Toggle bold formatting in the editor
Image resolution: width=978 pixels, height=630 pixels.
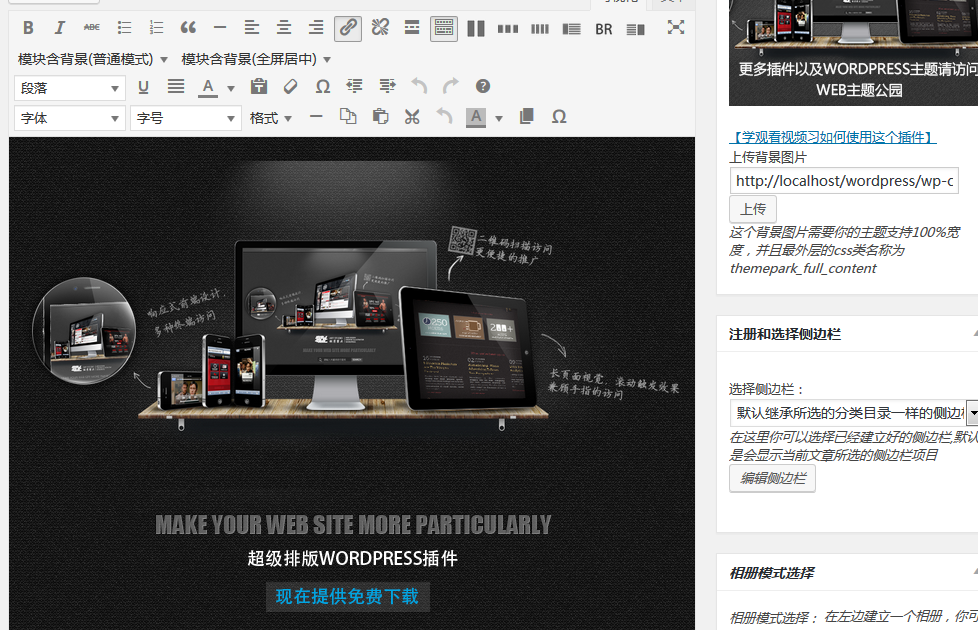(28, 28)
